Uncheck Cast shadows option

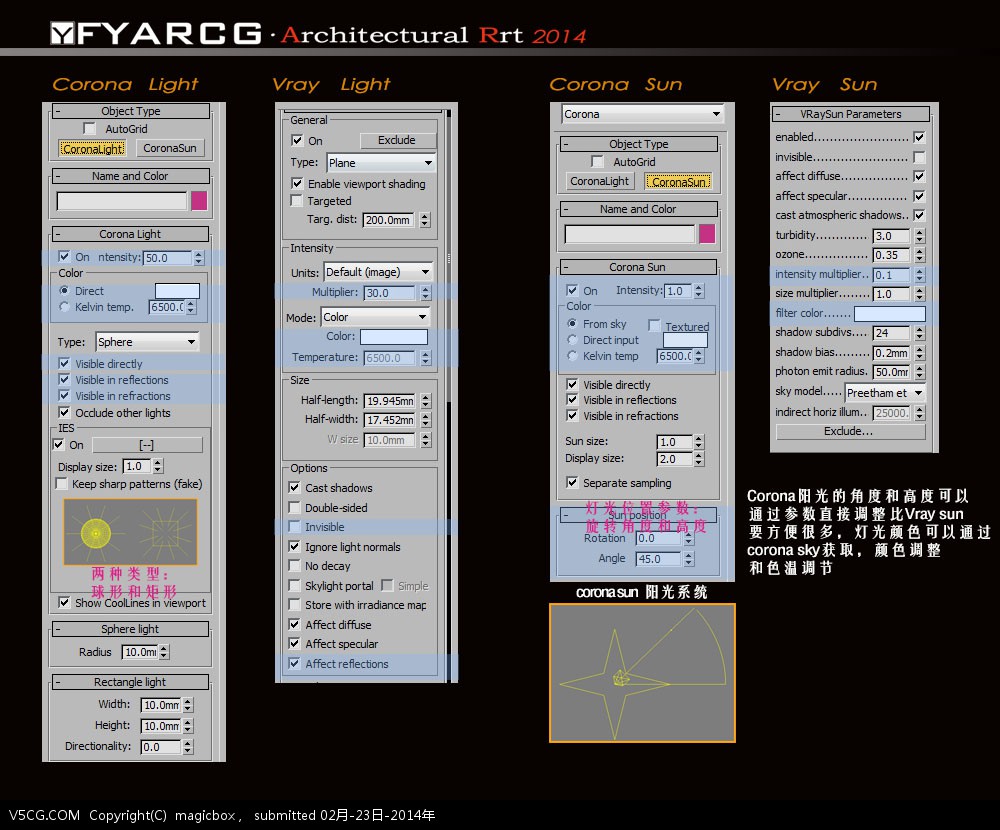(294, 487)
